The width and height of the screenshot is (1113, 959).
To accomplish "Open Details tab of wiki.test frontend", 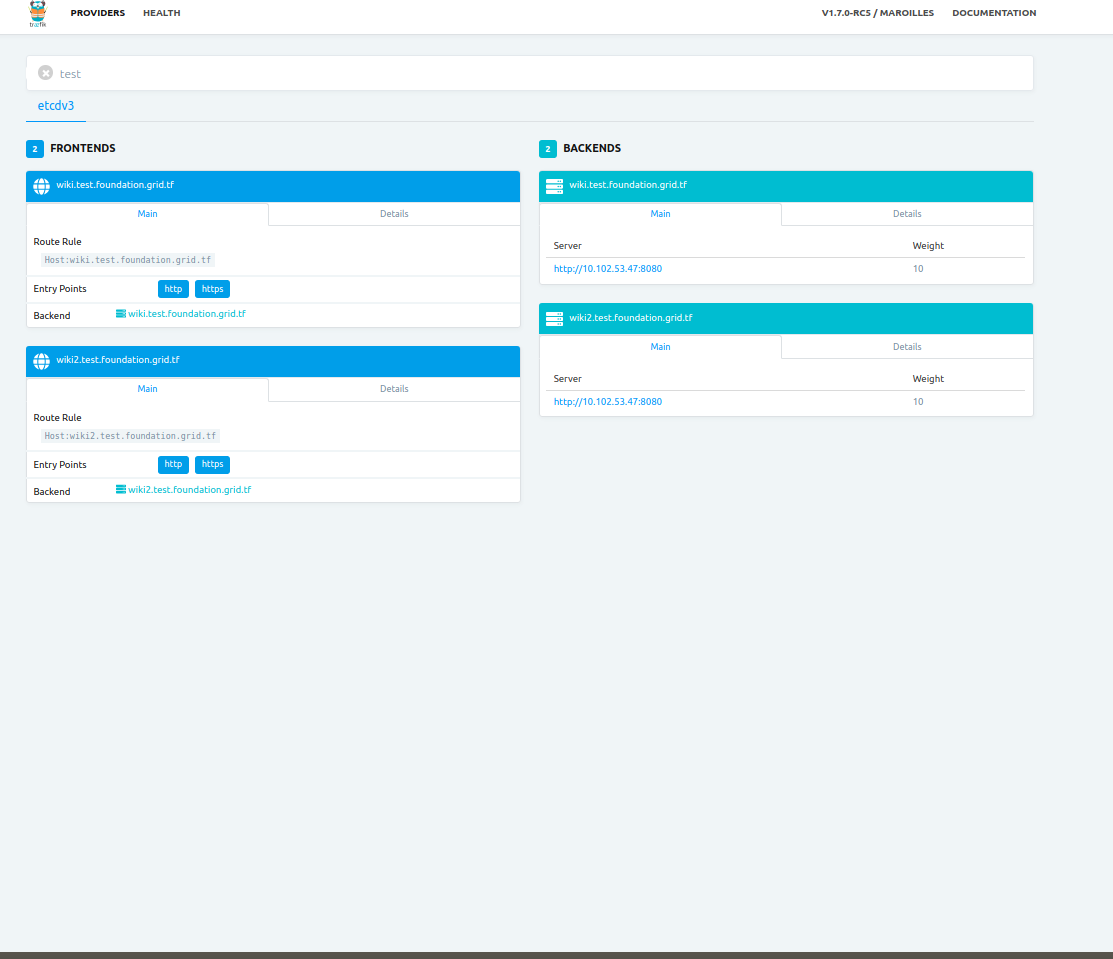I will click(394, 214).
